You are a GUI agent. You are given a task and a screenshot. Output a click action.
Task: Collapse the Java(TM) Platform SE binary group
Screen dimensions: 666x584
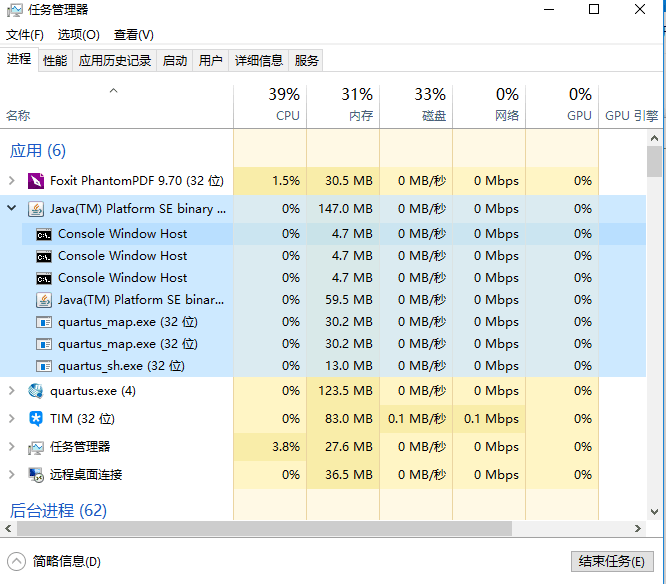pos(12,208)
